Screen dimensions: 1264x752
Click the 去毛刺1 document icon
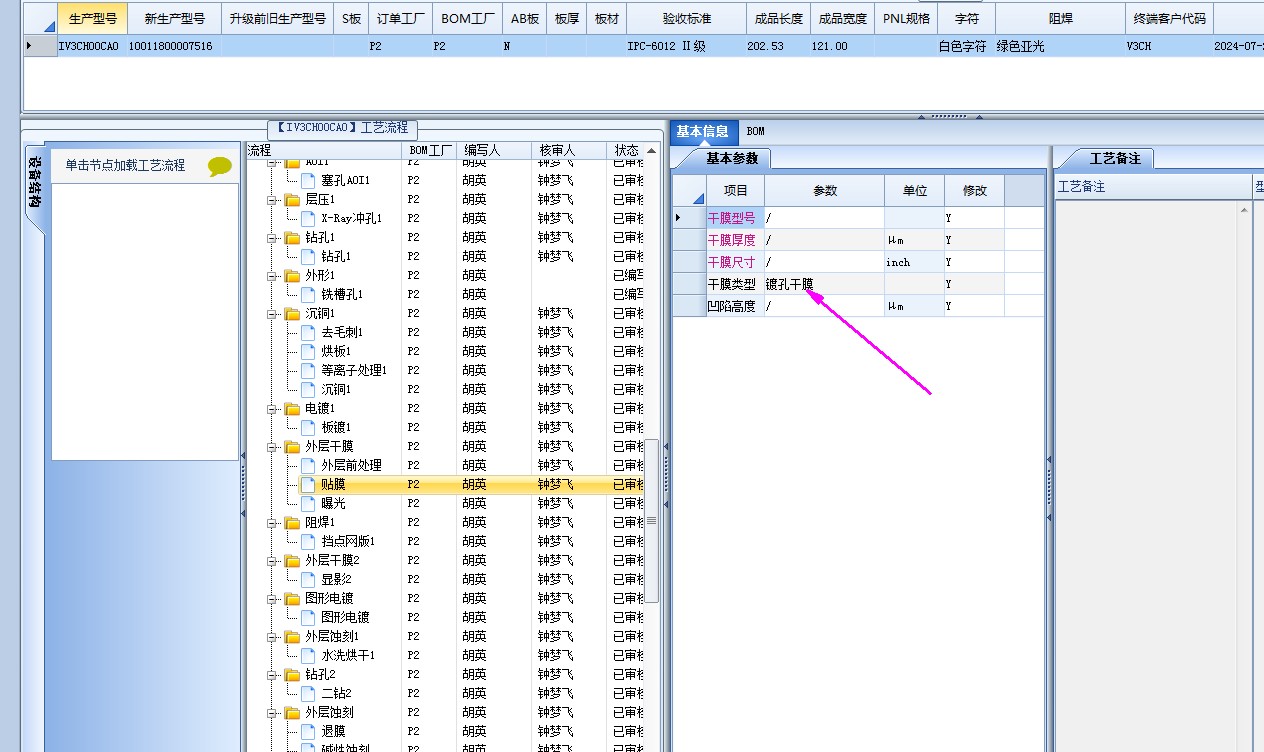point(308,332)
